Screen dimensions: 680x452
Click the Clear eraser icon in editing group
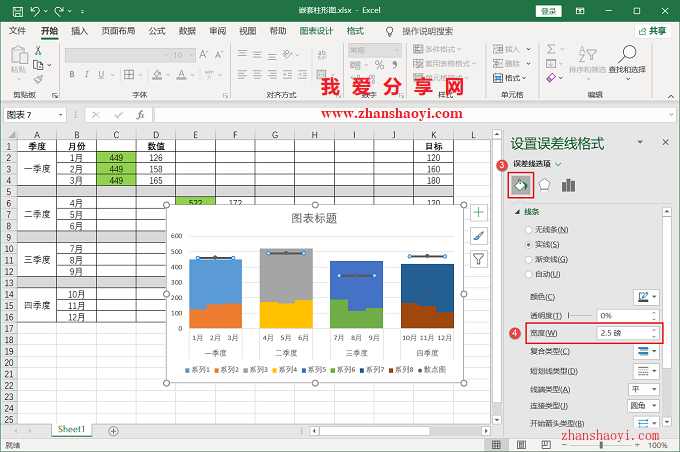[x=551, y=78]
